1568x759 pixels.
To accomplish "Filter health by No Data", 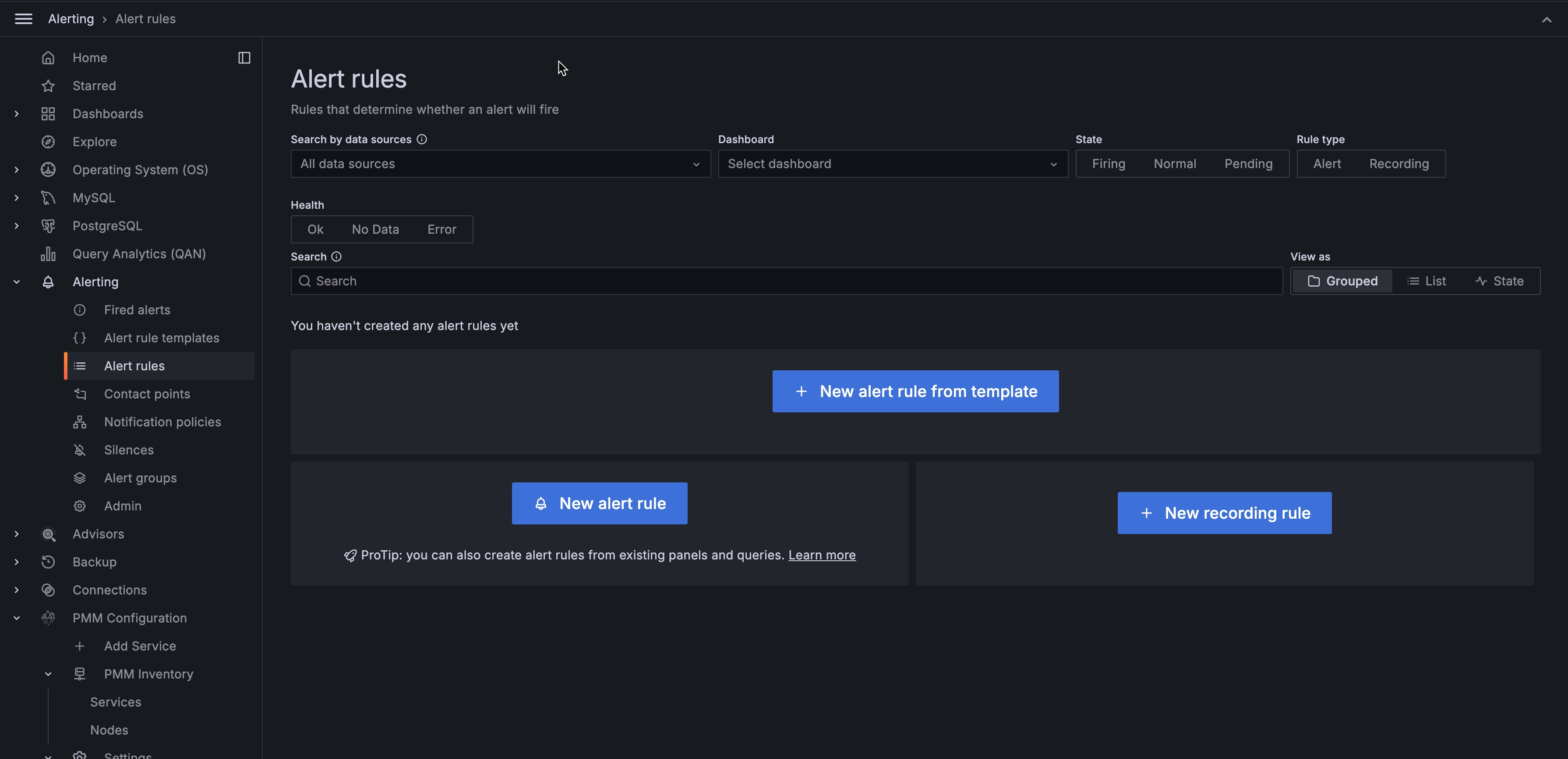I will tap(375, 229).
